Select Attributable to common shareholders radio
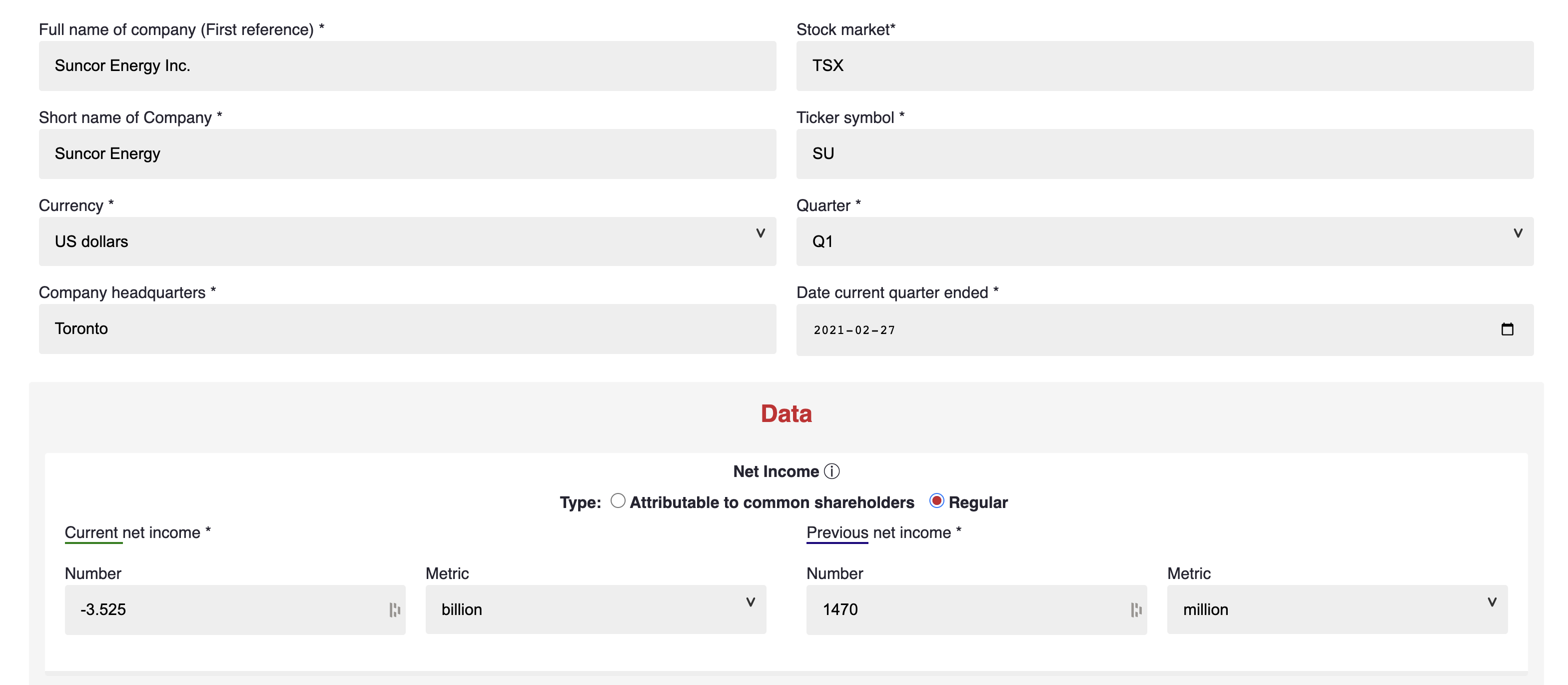Image resolution: width=1568 pixels, height=685 pixels. (618, 500)
